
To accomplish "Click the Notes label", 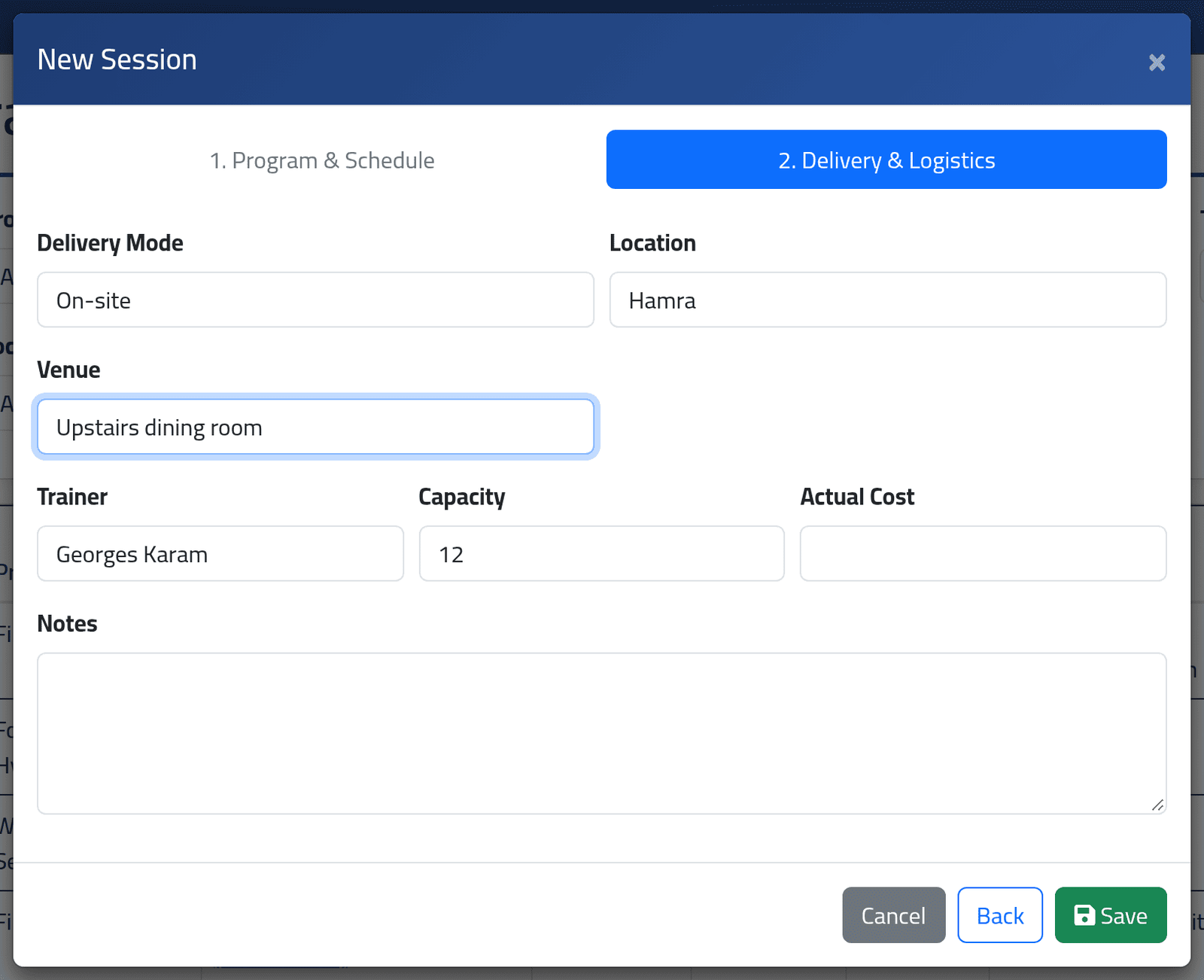I will (x=67, y=624).
